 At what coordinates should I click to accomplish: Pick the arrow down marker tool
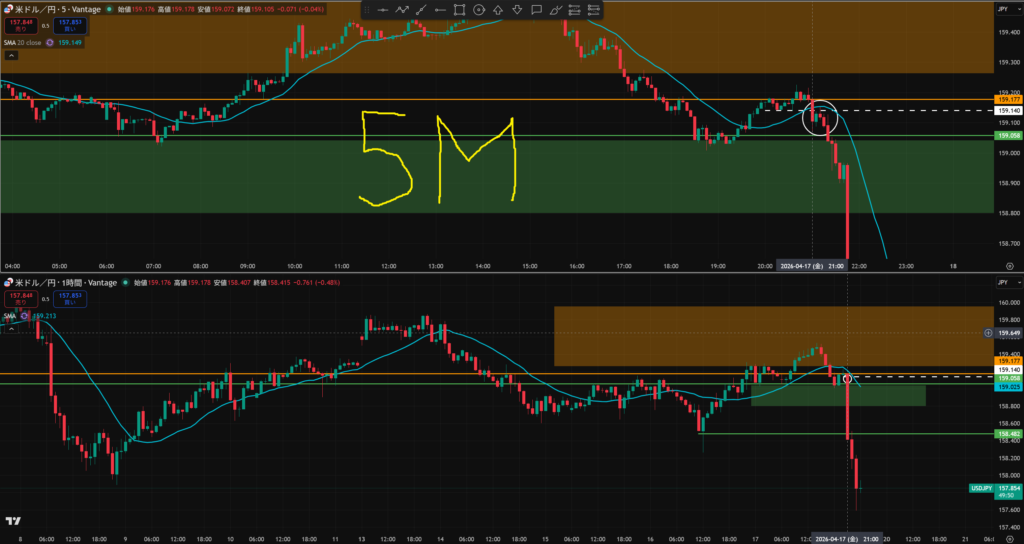point(517,10)
